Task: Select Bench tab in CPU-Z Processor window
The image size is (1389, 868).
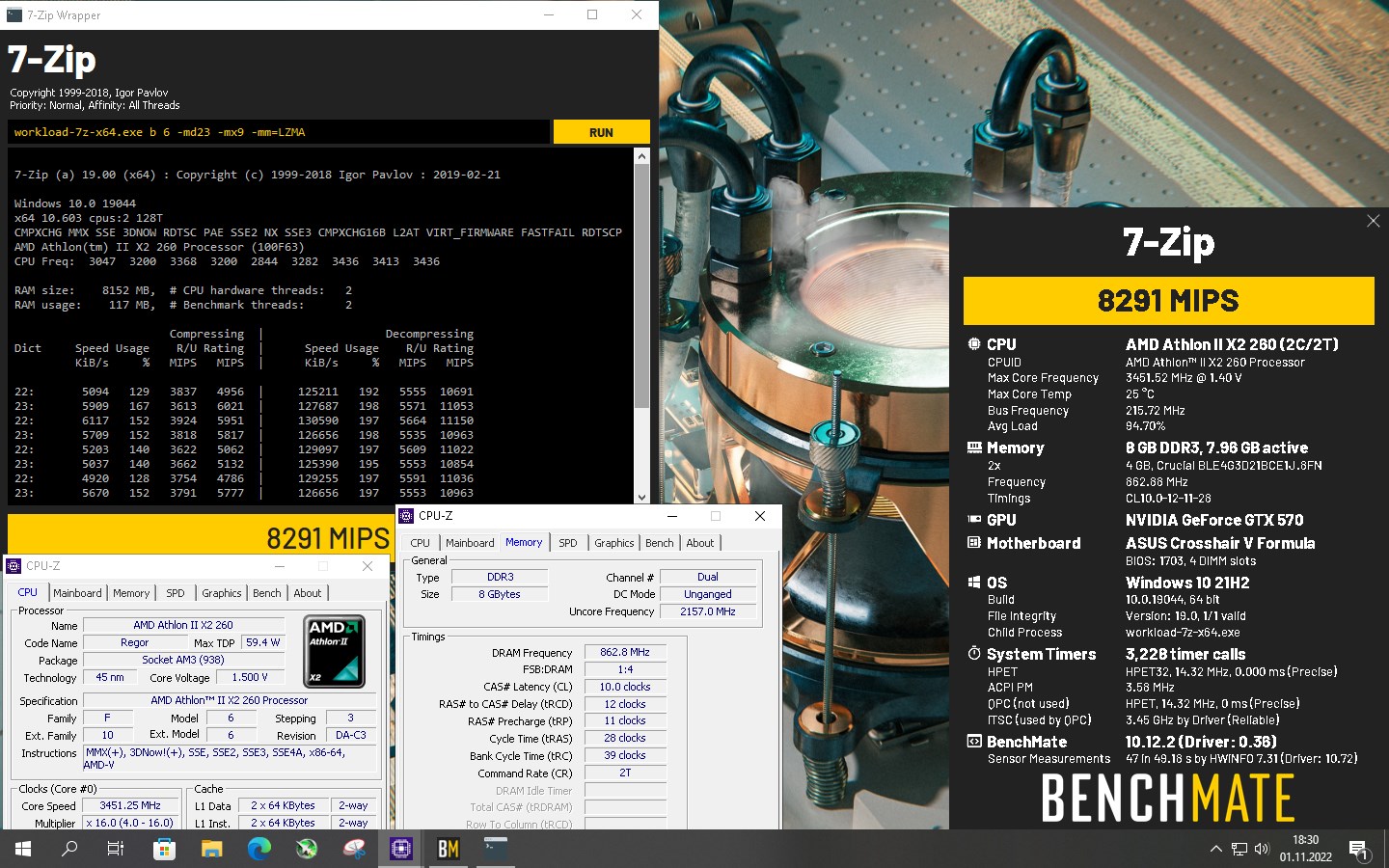Action: (x=267, y=593)
